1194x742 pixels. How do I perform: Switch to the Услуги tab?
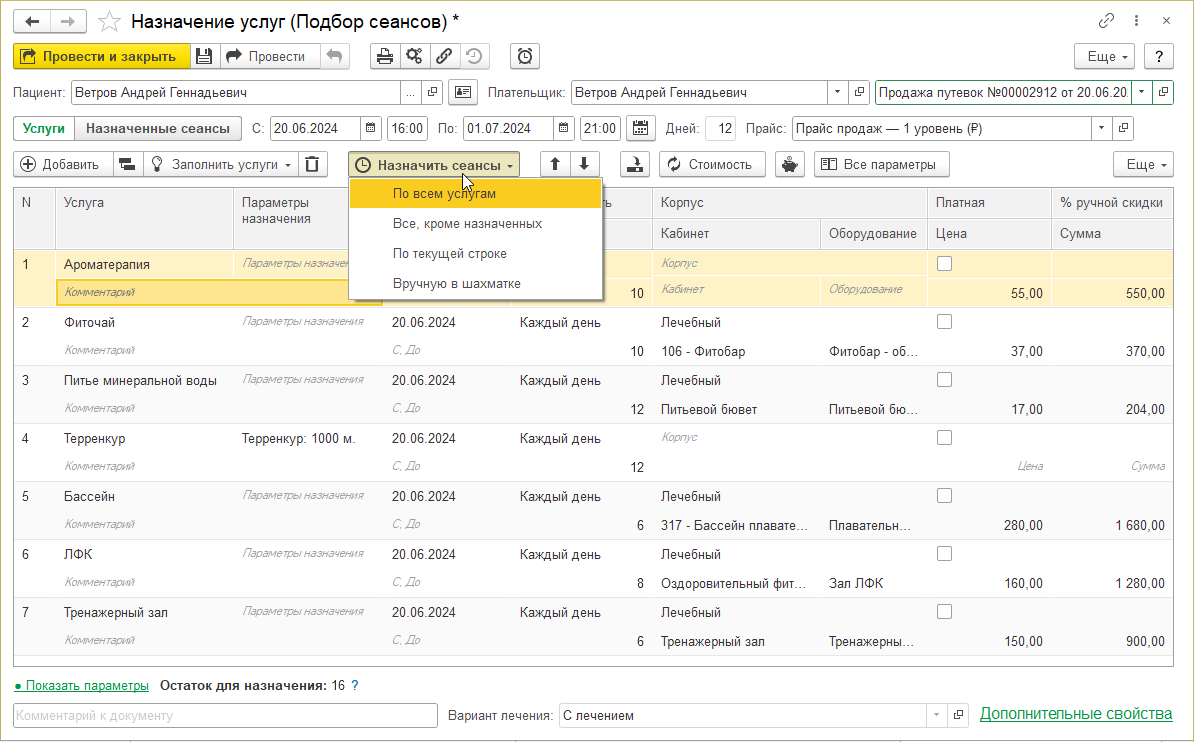43,128
